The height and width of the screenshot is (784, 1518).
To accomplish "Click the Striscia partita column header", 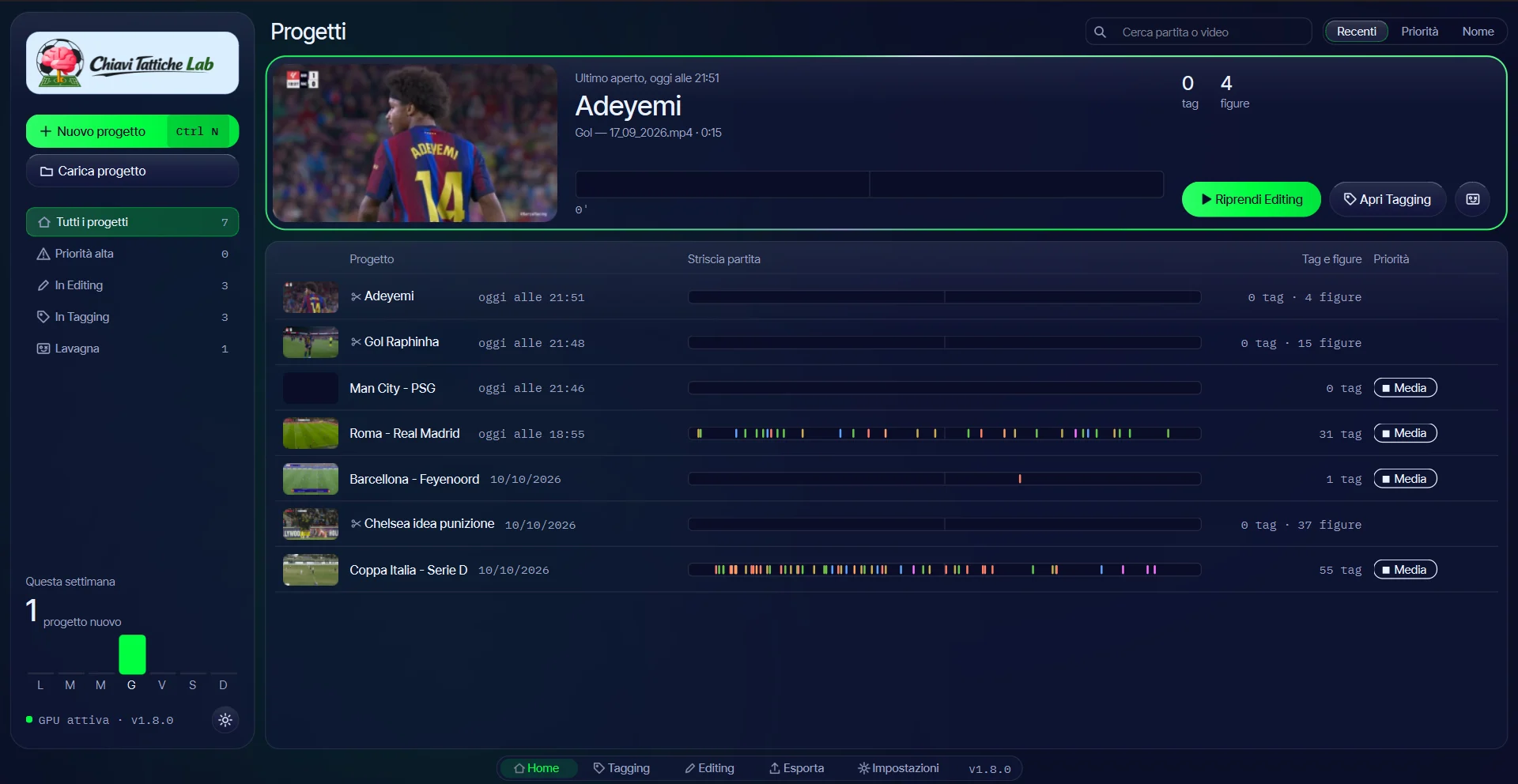I will tap(724, 259).
